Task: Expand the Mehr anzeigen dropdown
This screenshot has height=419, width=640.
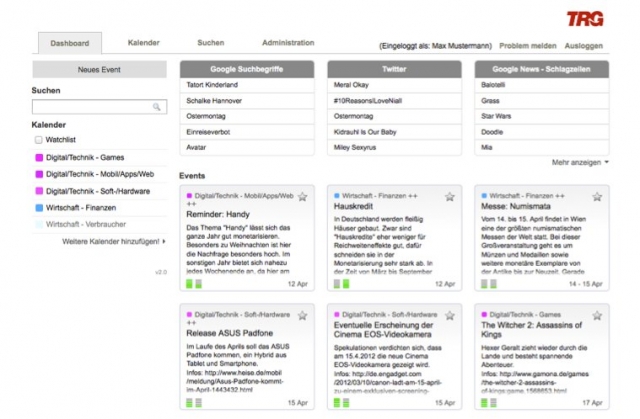Action: coord(580,161)
